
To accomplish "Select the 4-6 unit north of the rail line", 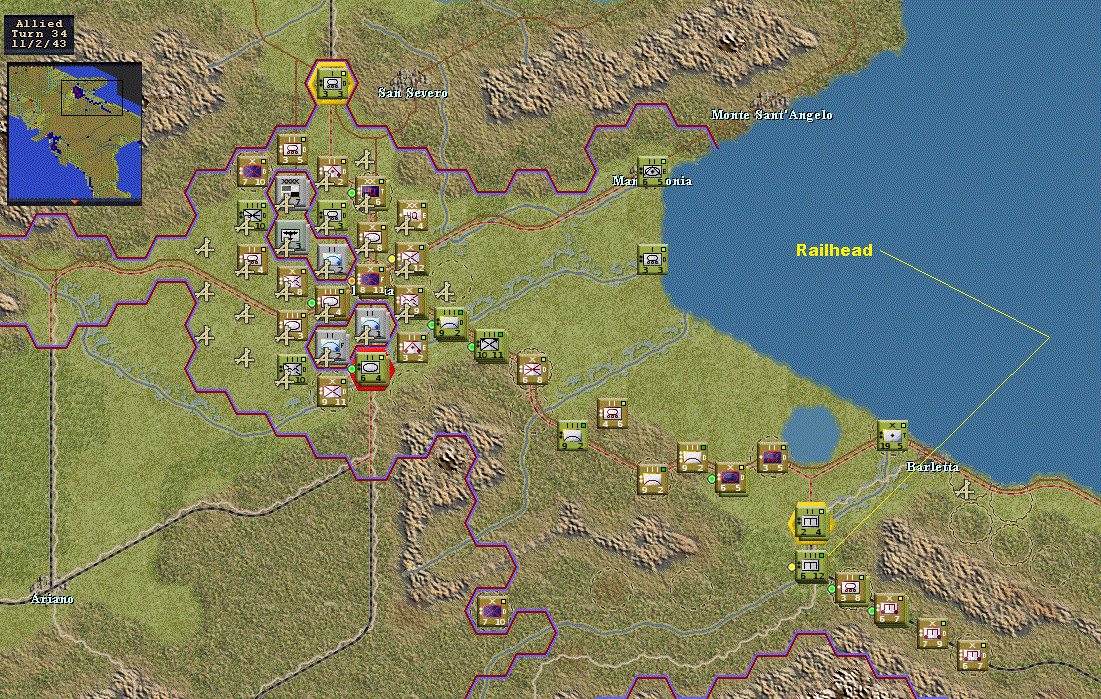I will pyautogui.click(x=612, y=413).
